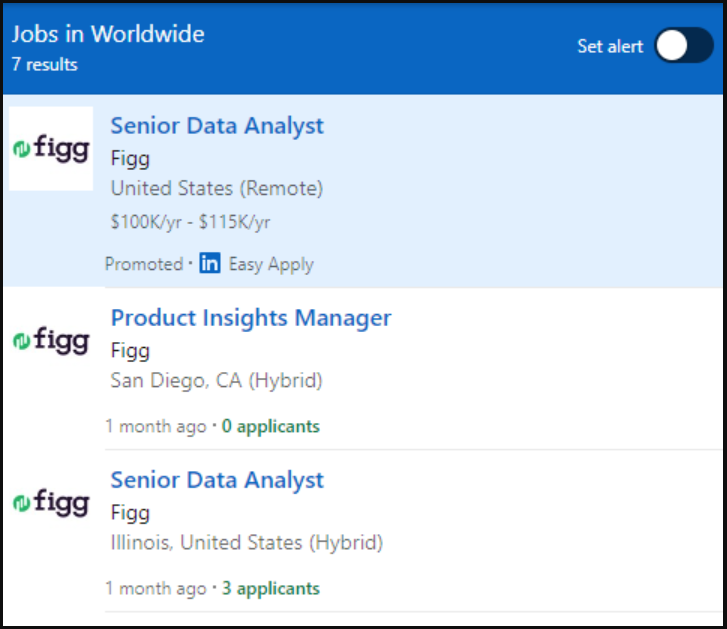Click the Figg logo on the Illinois listing
Image resolution: width=727 pixels, height=629 pixels.
pyautogui.click(x=51, y=502)
